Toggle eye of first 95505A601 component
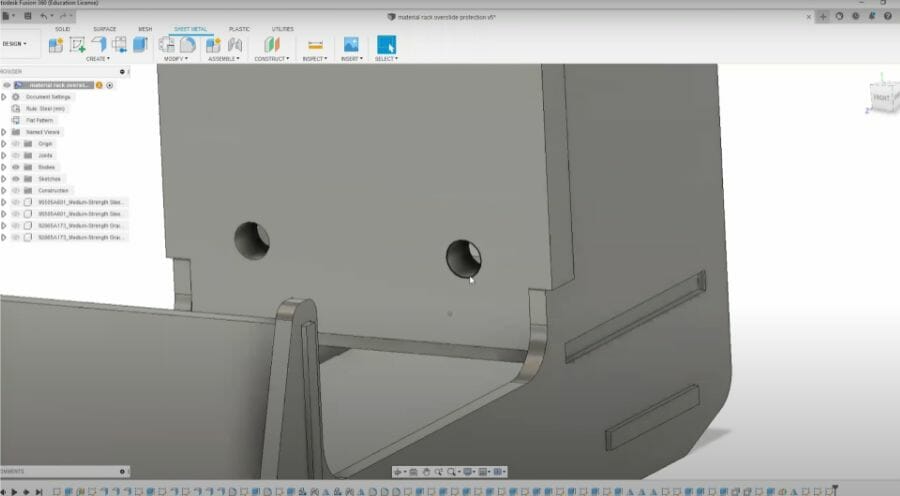This screenshot has height=496, width=900. click(x=15, y=202)
